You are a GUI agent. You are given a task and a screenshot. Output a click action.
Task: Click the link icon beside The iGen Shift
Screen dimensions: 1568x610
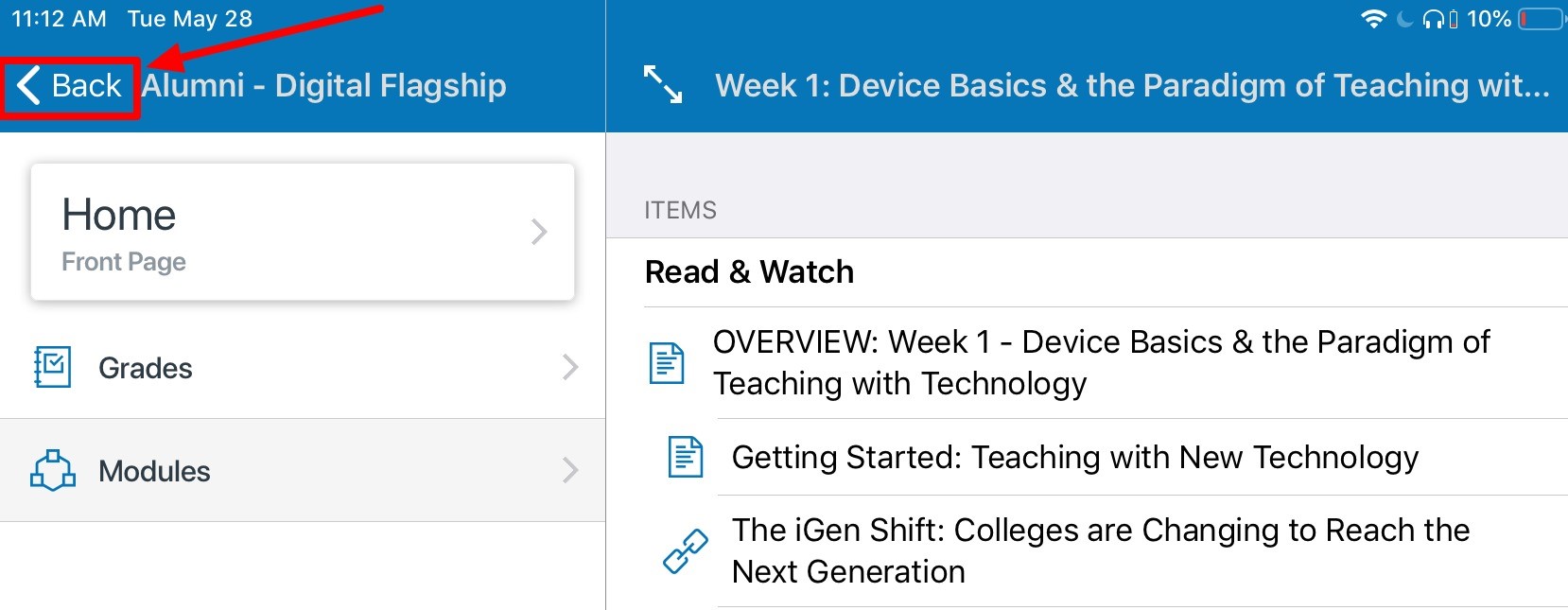pos(684,551)
